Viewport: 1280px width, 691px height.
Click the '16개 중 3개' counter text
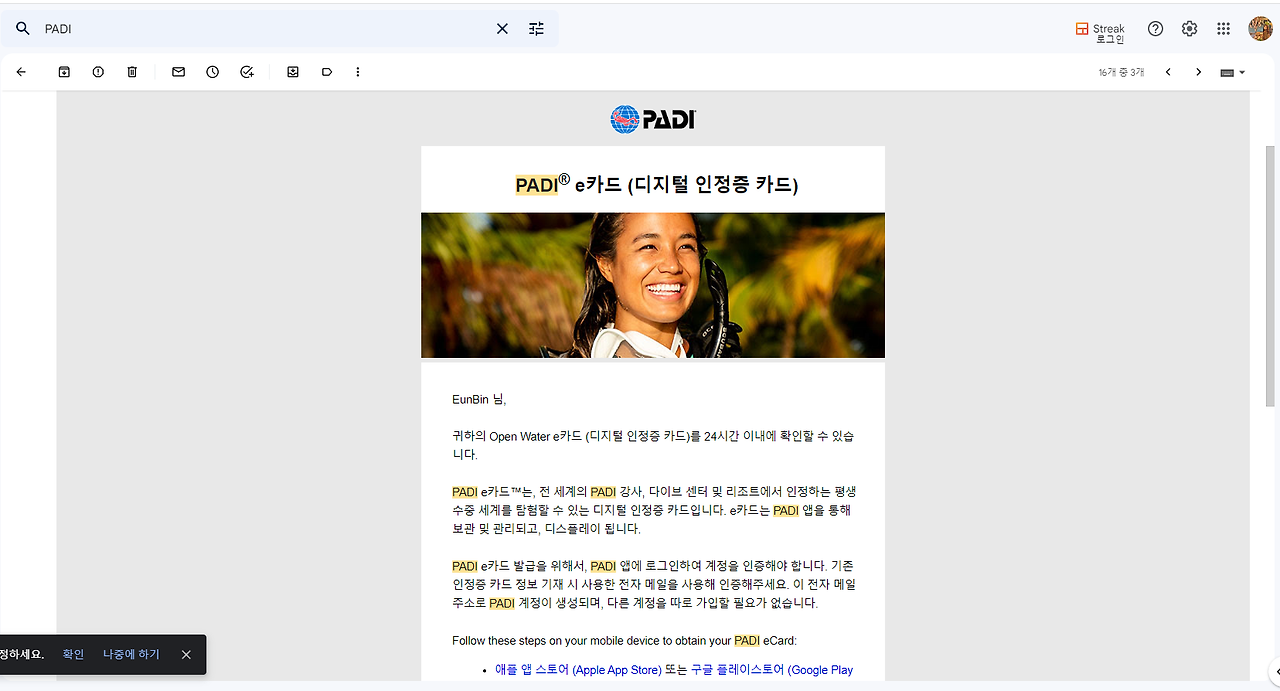(1121, 72)
